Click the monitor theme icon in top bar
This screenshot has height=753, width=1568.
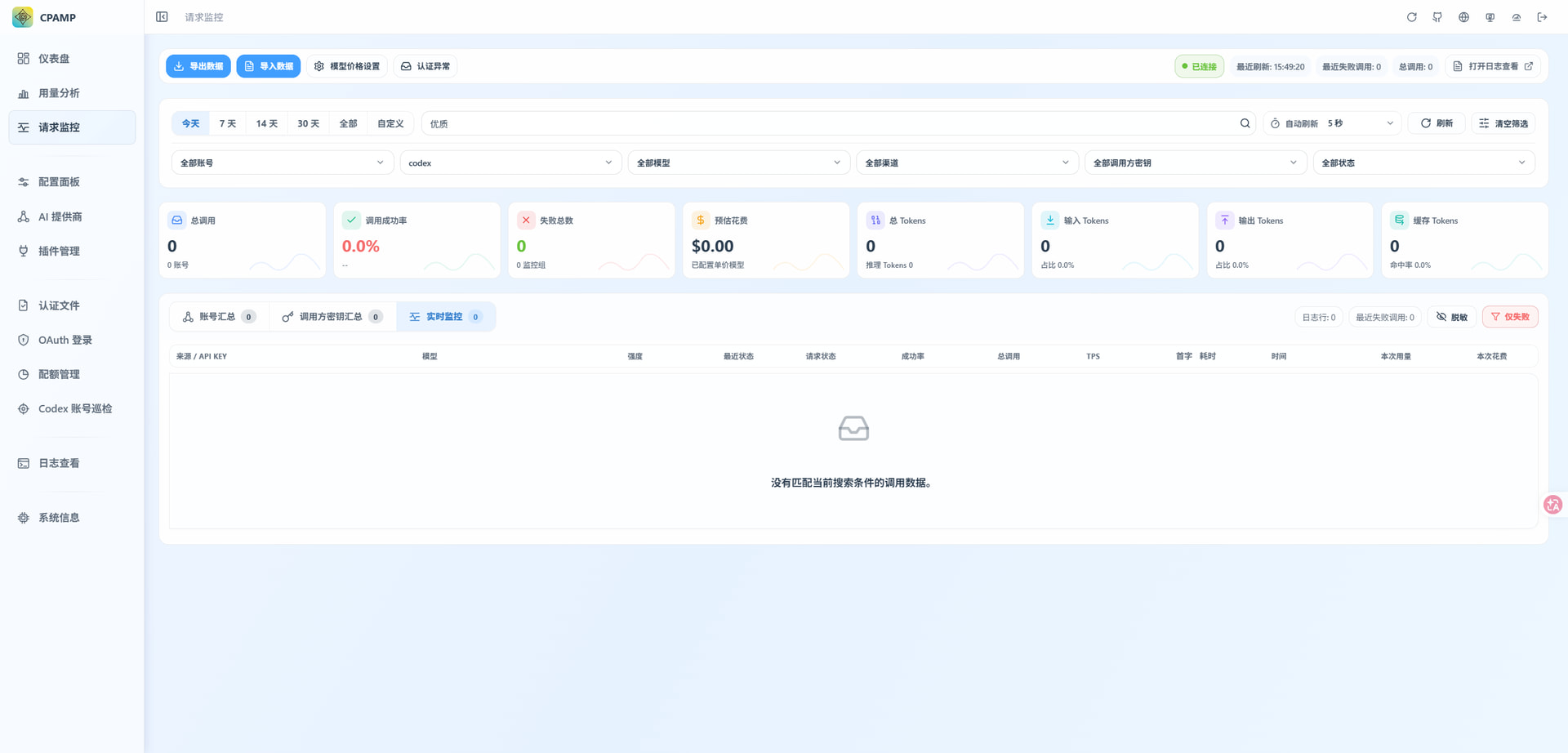point(1490,17)
